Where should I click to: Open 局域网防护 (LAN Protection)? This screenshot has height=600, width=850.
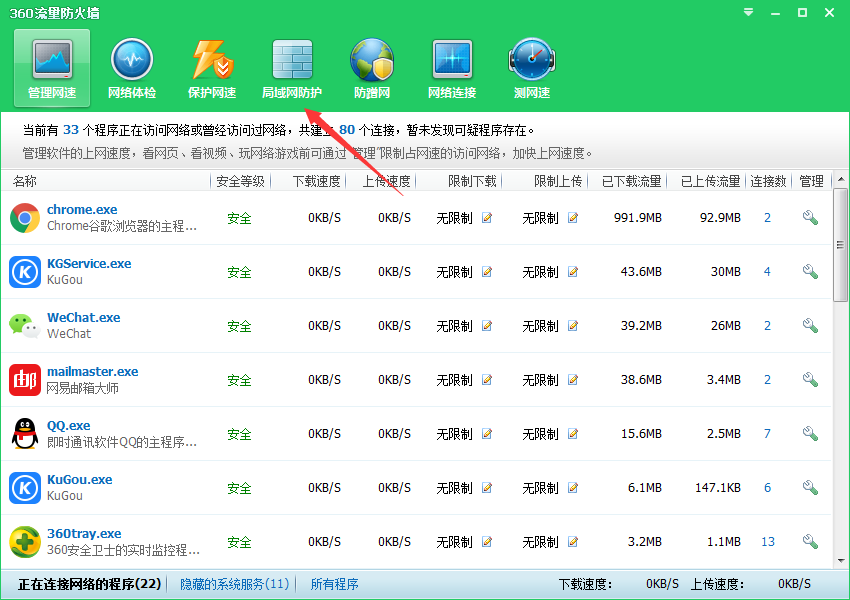click(292, 66)
